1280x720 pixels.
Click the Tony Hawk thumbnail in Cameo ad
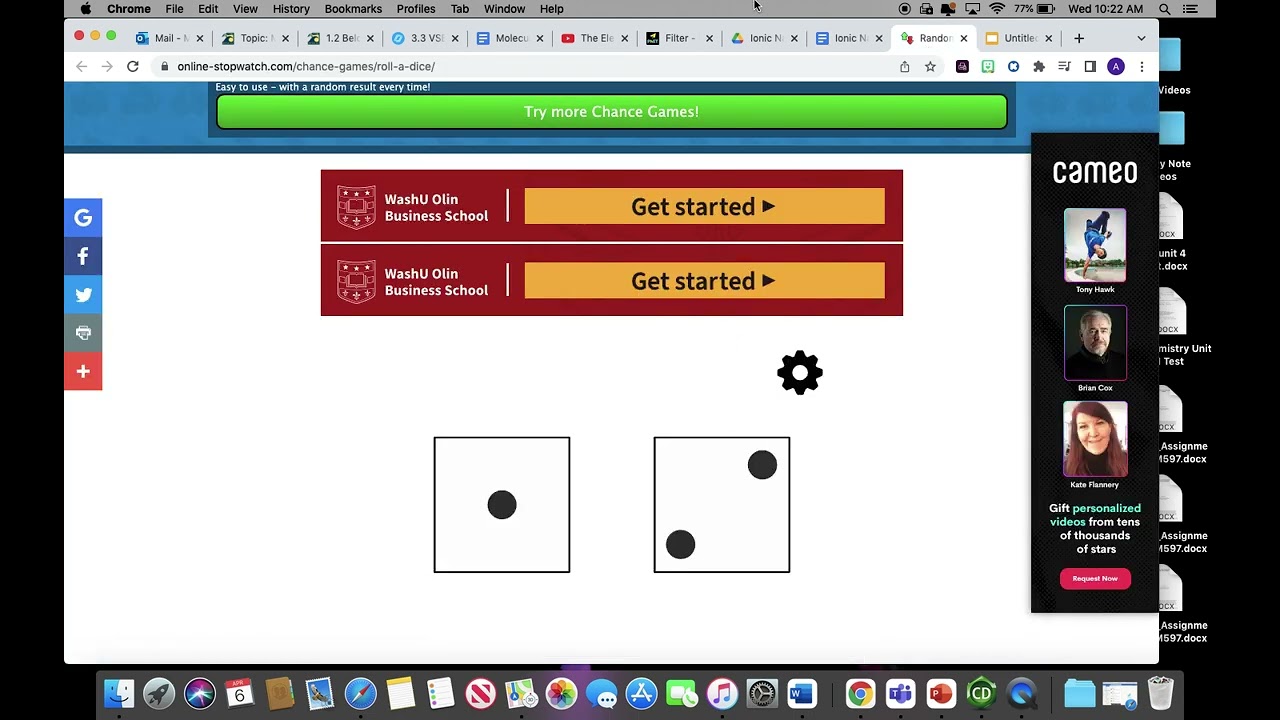pos(1095,245)
